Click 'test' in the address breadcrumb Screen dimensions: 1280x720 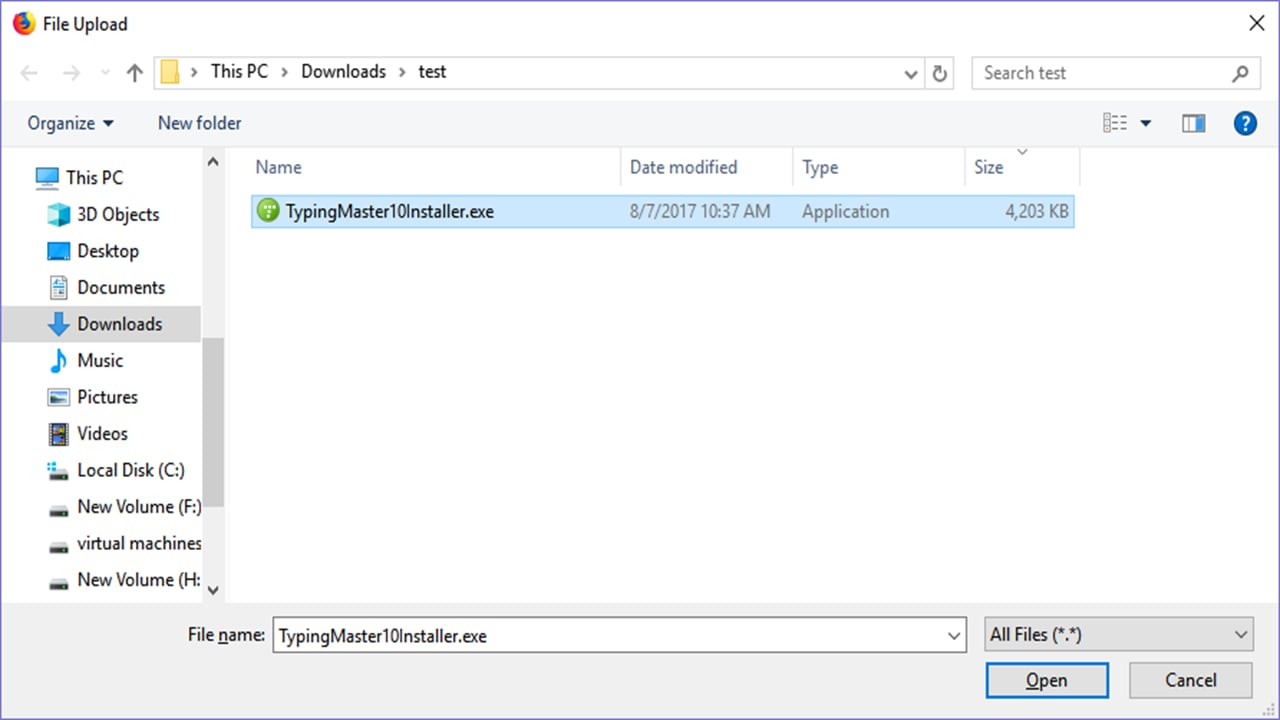click(432, 72)
